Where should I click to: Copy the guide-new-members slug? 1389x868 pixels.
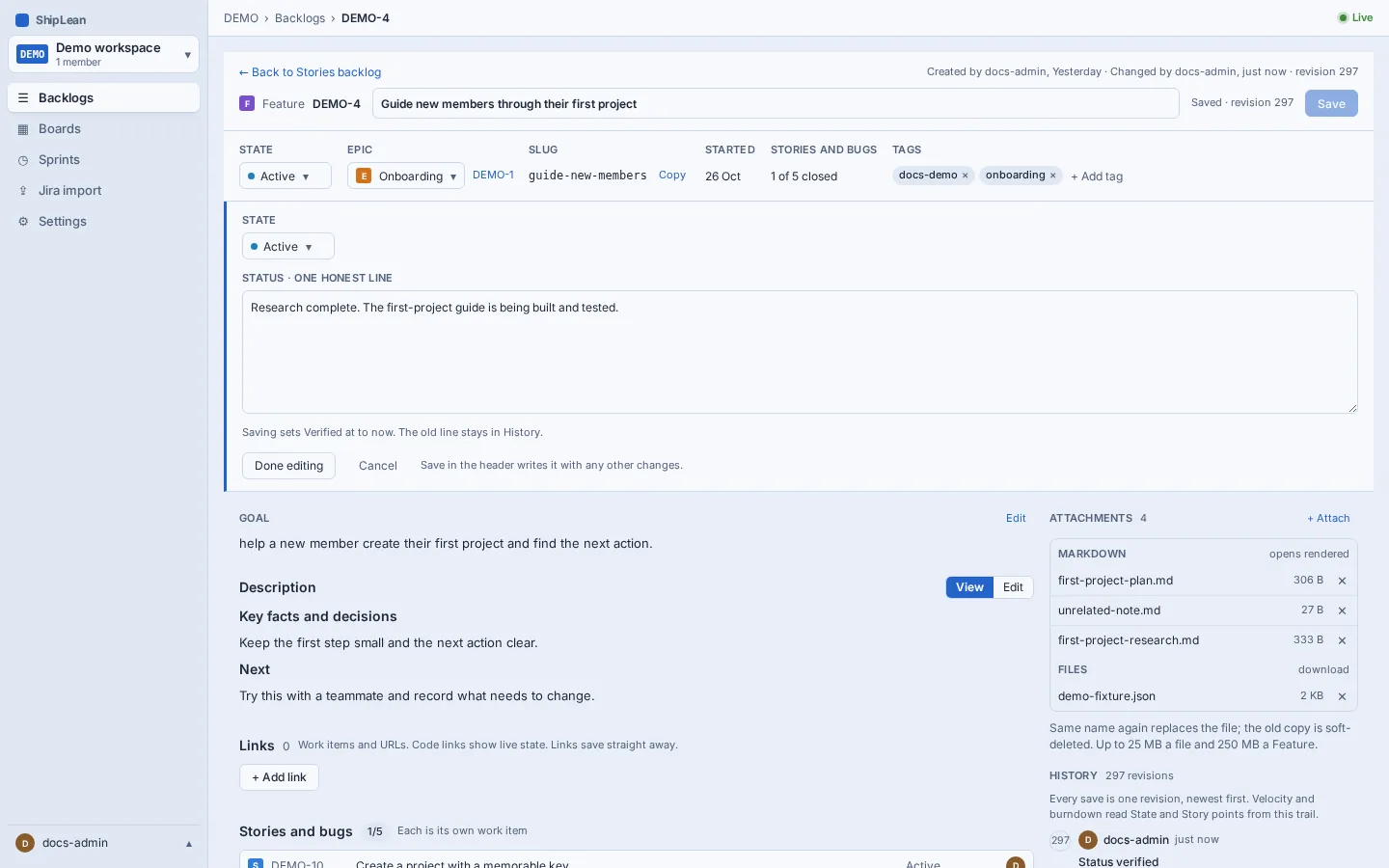[x=672, y=175]
